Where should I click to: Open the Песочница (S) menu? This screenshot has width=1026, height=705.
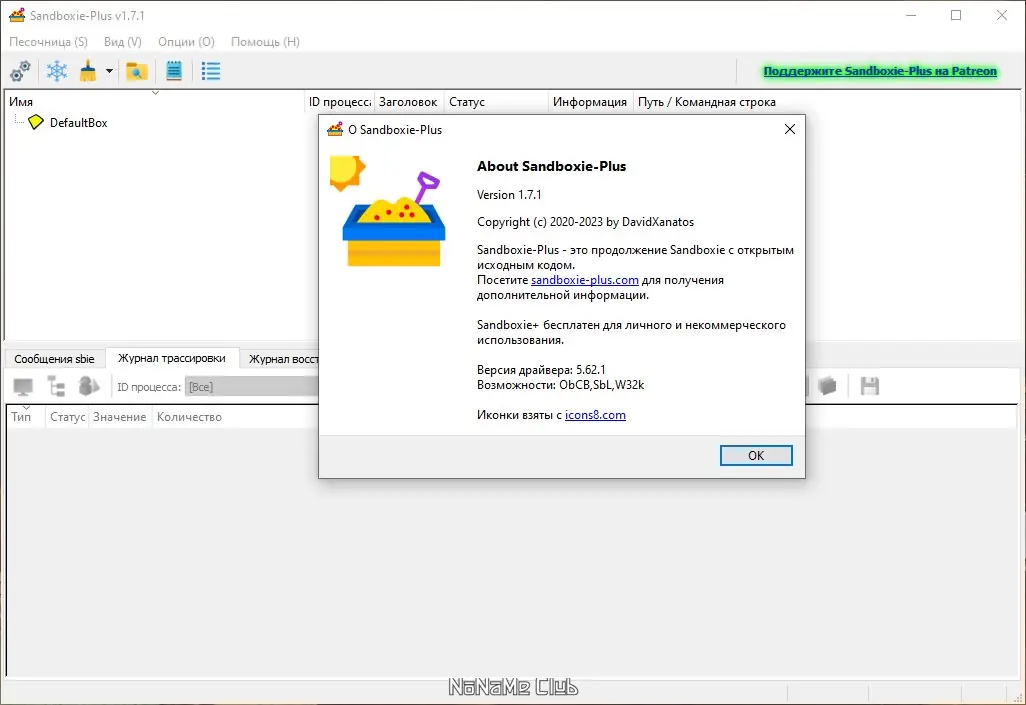(x=48, y=41)
